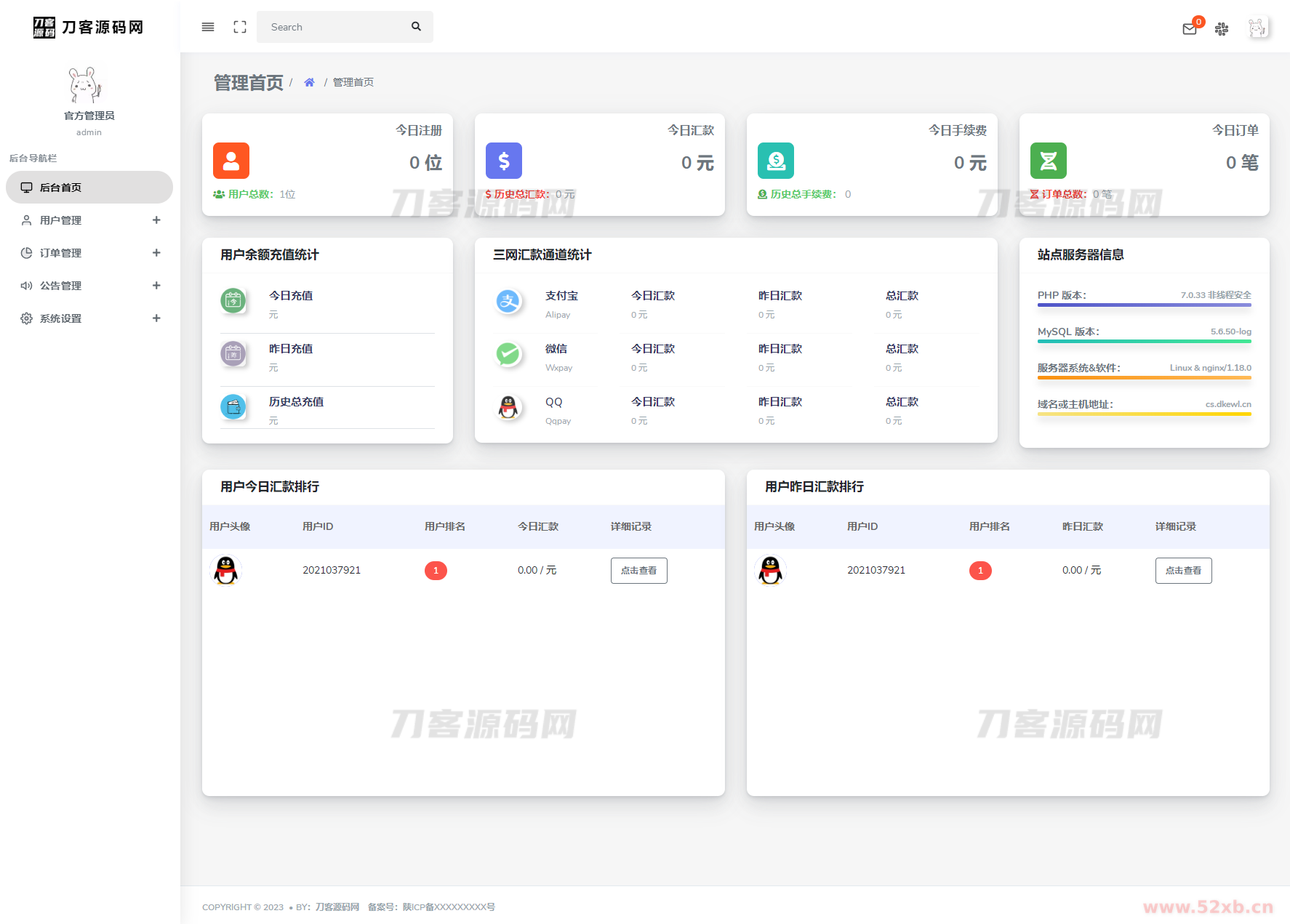Open the rabbit avatar profile in header
The width and height of the screenshot is (1290, 924).
[1257, 28]
